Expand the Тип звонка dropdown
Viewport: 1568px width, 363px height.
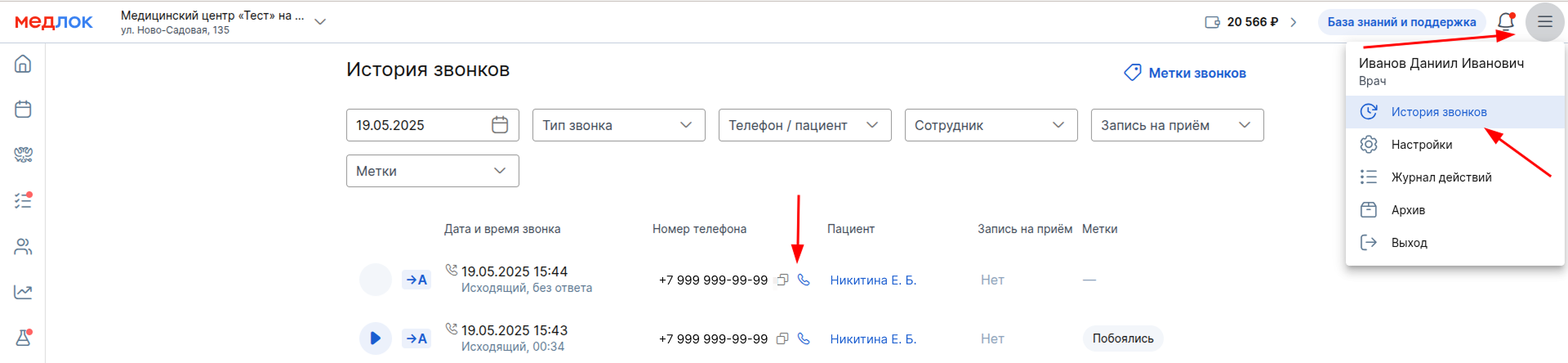click(x=619, y=125)
